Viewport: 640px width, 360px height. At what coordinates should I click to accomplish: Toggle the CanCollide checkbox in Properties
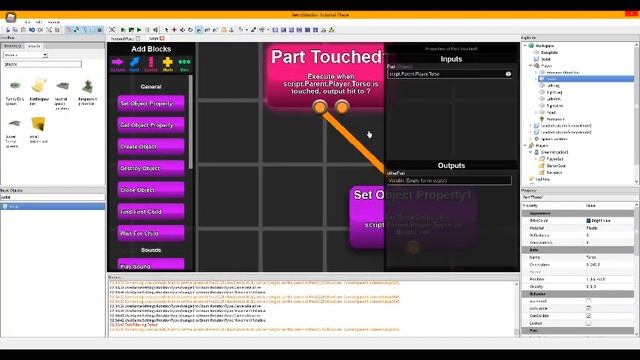(588, 316)
